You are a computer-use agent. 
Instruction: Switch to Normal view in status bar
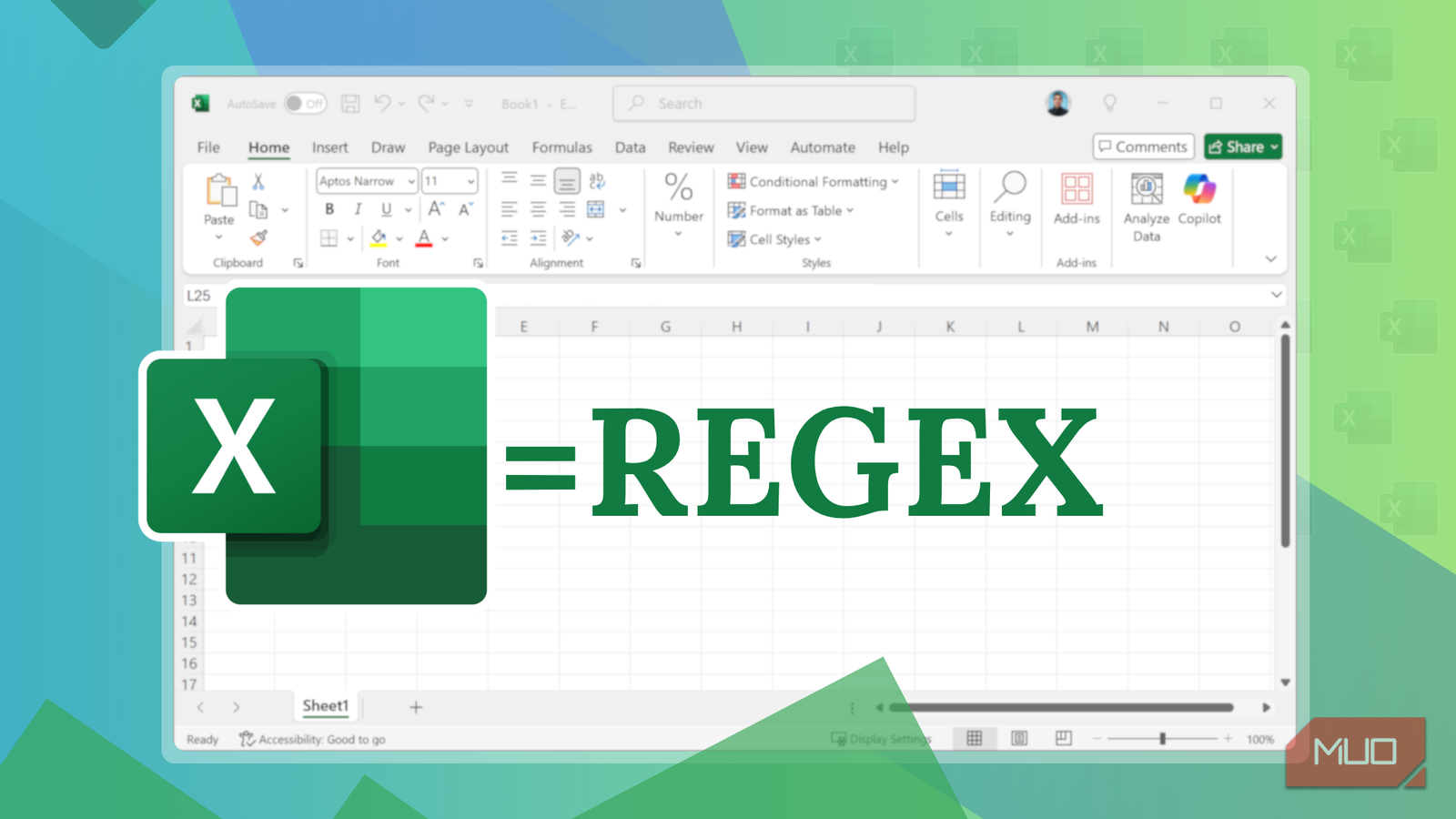pyautogui.click(x=975, y=738)
